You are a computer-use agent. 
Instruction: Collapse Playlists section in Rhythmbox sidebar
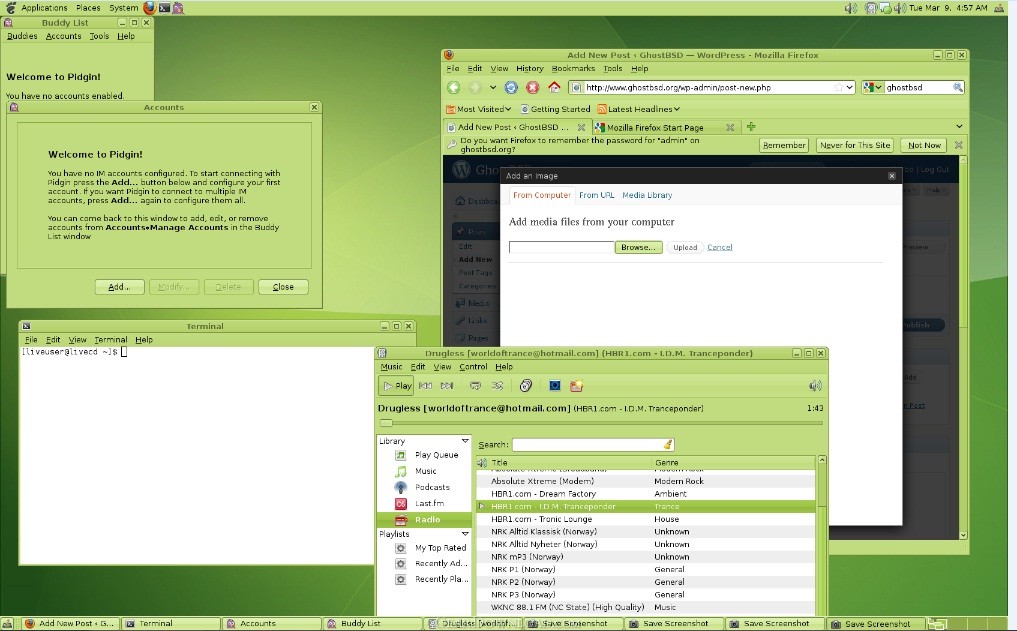click(x=465, y=534)
